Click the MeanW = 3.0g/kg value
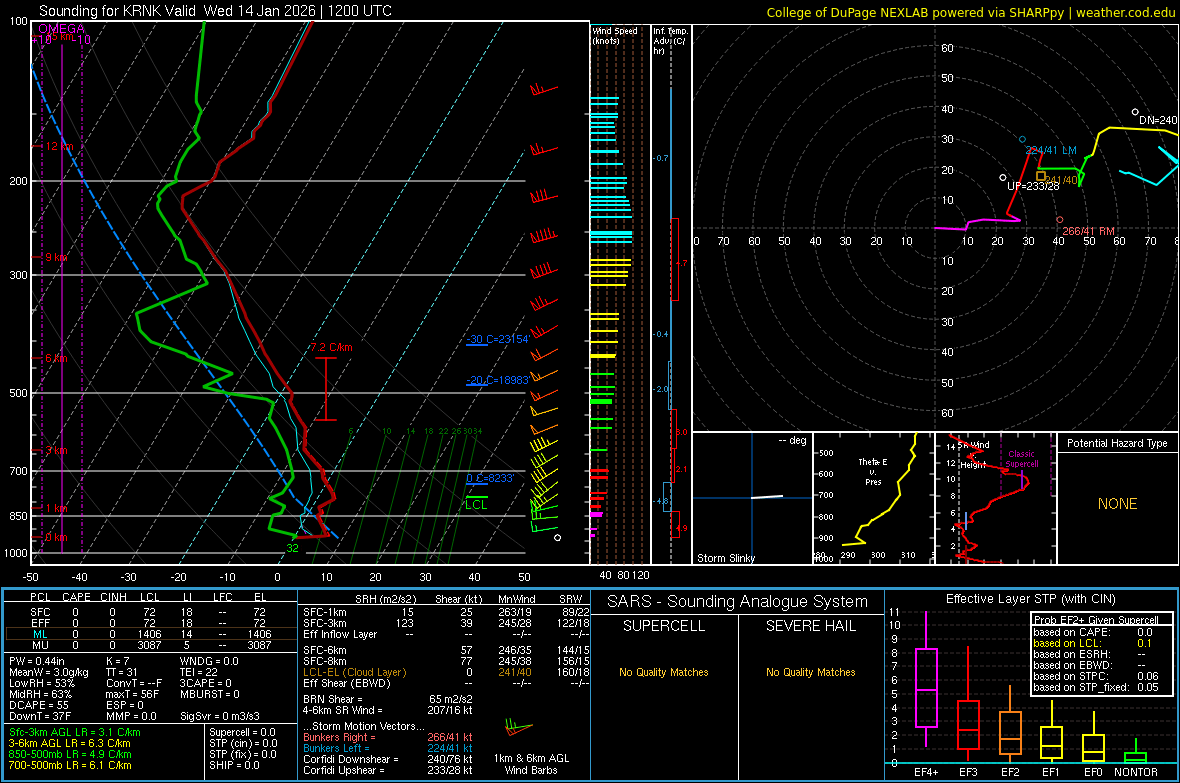The height and width of the screenshot is (783, 1180). point(49,672)
